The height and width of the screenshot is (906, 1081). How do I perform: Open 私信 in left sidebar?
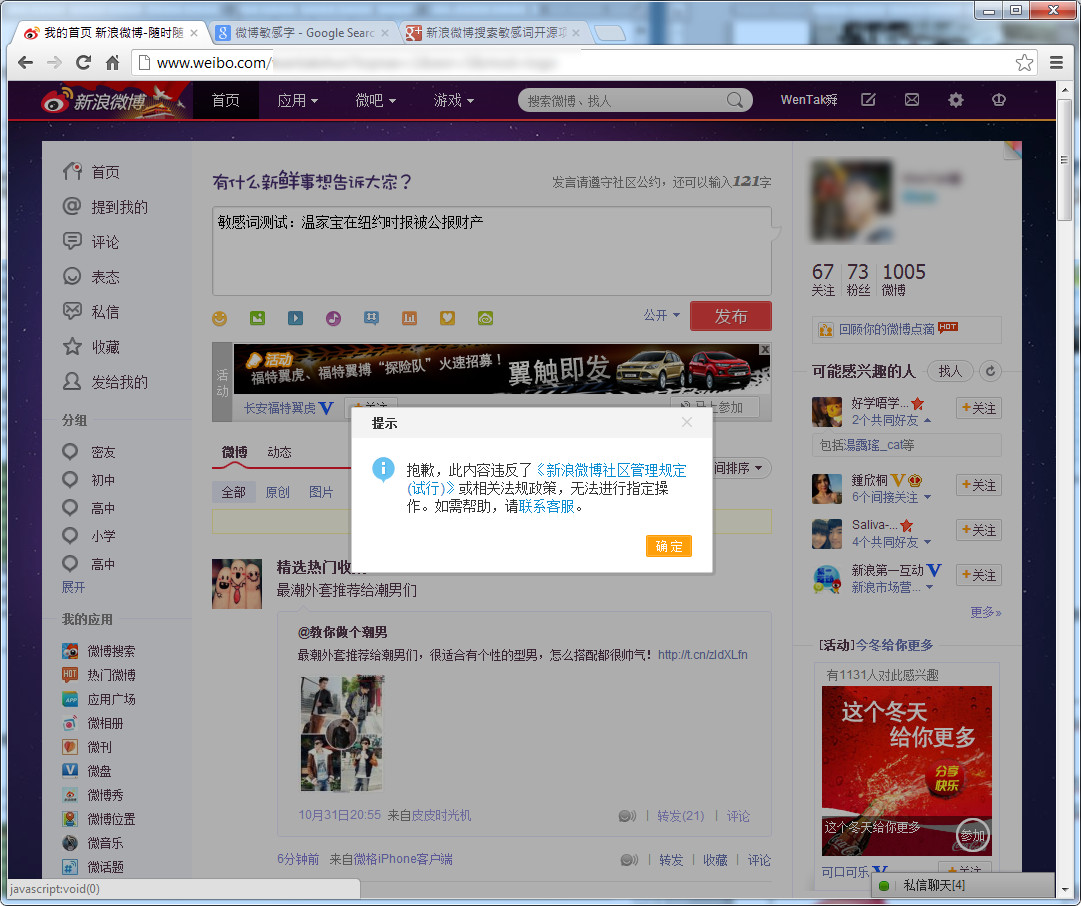coord(91,312)
